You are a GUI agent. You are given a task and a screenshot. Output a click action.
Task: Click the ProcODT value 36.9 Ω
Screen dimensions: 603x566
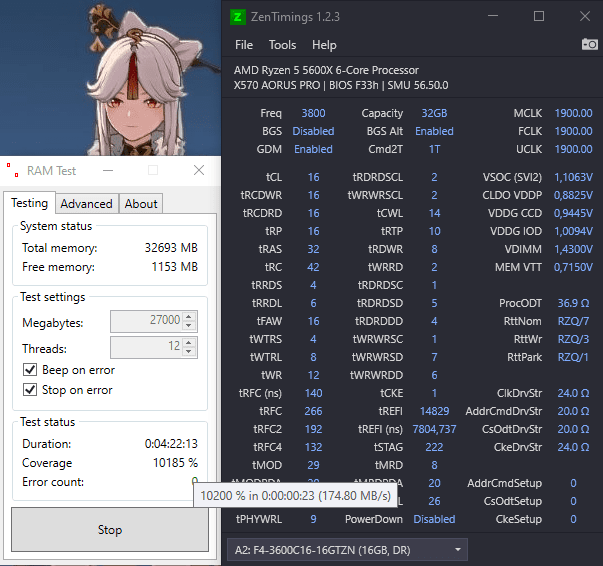[x=573, y=303]
